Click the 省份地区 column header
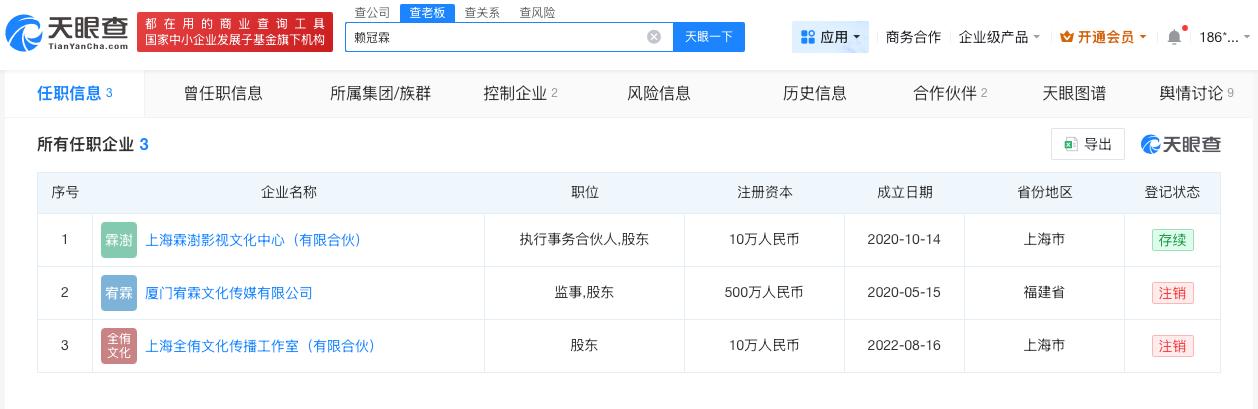This screenshot has height=409, width=1258. point(1044,192)
